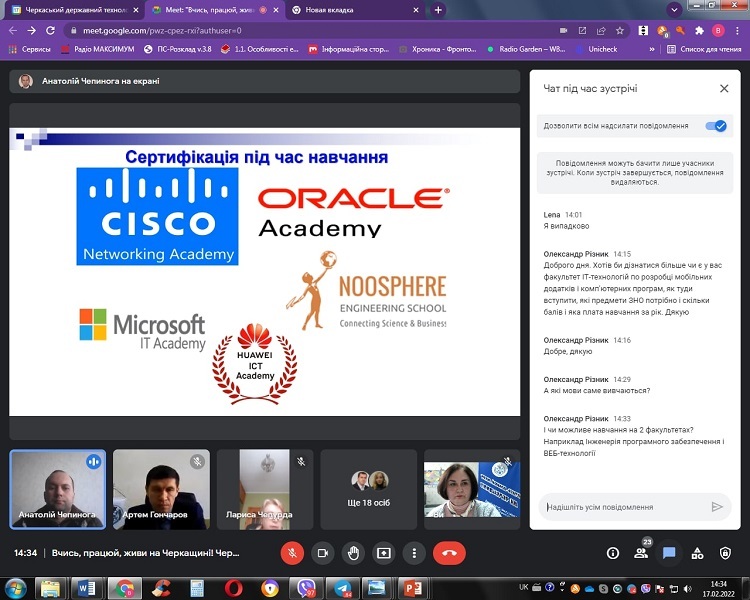The image size is (750, 600).
Task: Click the 1.1. Особливості bookmark
Action: coord(260,49)
